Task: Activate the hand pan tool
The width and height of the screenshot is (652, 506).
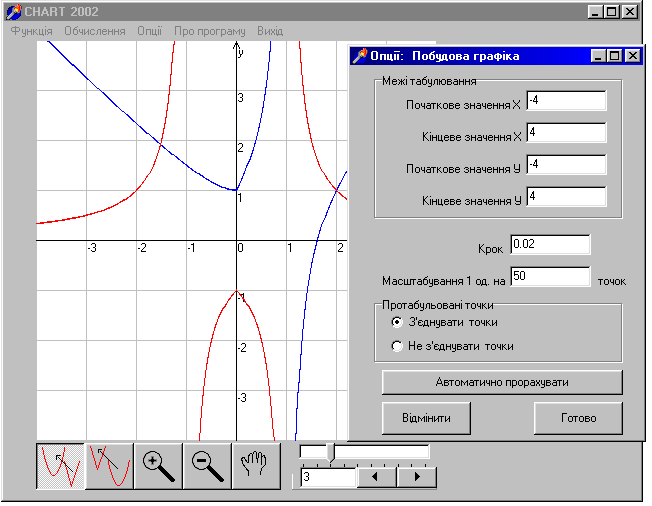Action: [256, 466]
